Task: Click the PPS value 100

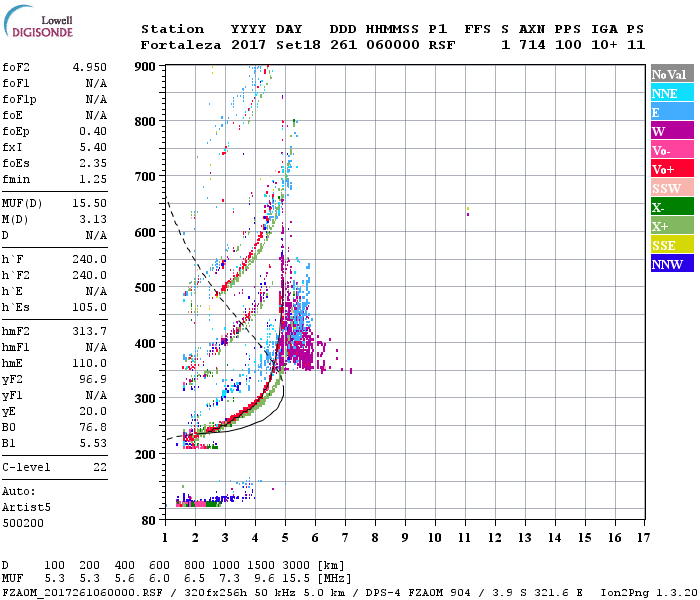Action: (568, 45)
